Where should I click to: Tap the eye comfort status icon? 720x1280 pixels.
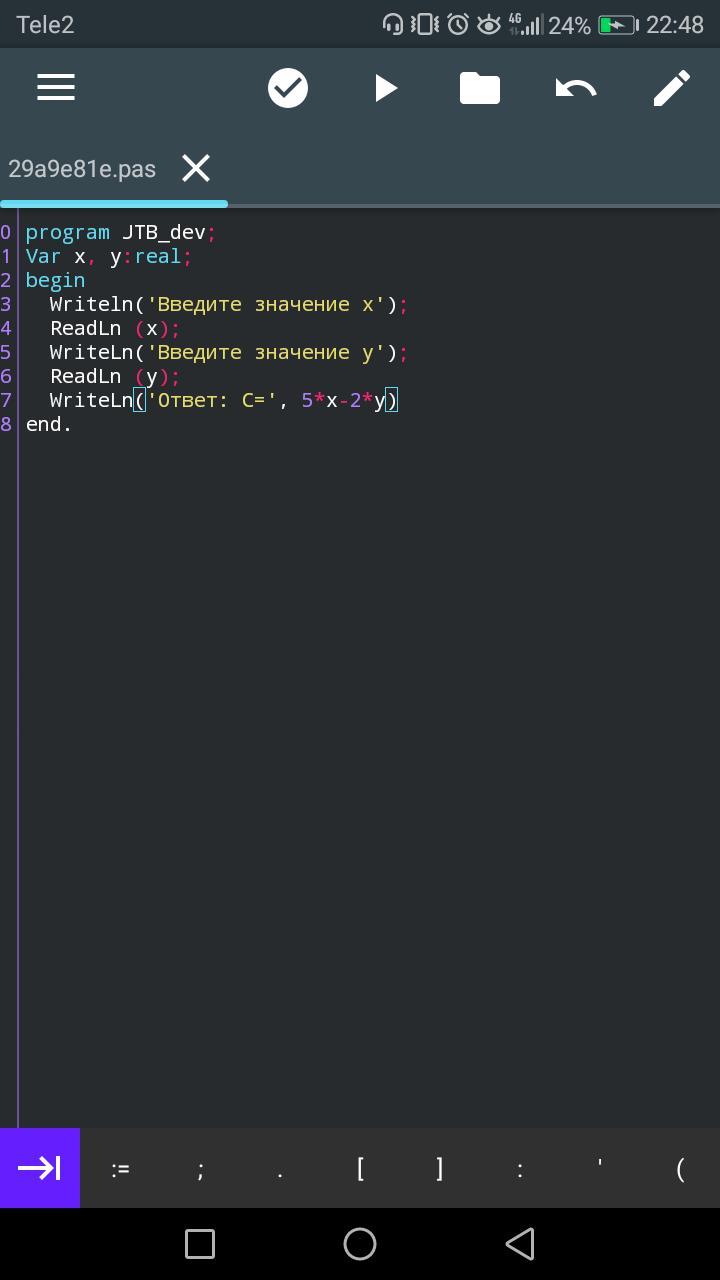(x=489, y=24)
